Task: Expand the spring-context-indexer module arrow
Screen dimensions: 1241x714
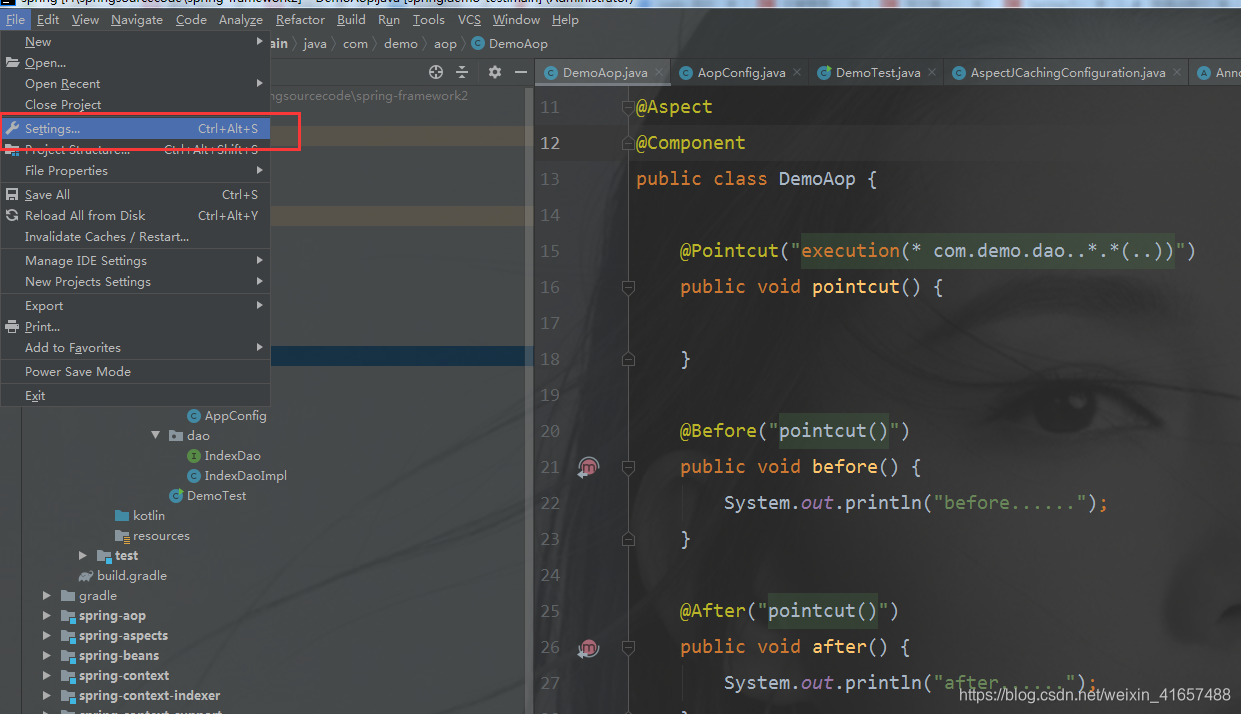Action: coord(47,696)
